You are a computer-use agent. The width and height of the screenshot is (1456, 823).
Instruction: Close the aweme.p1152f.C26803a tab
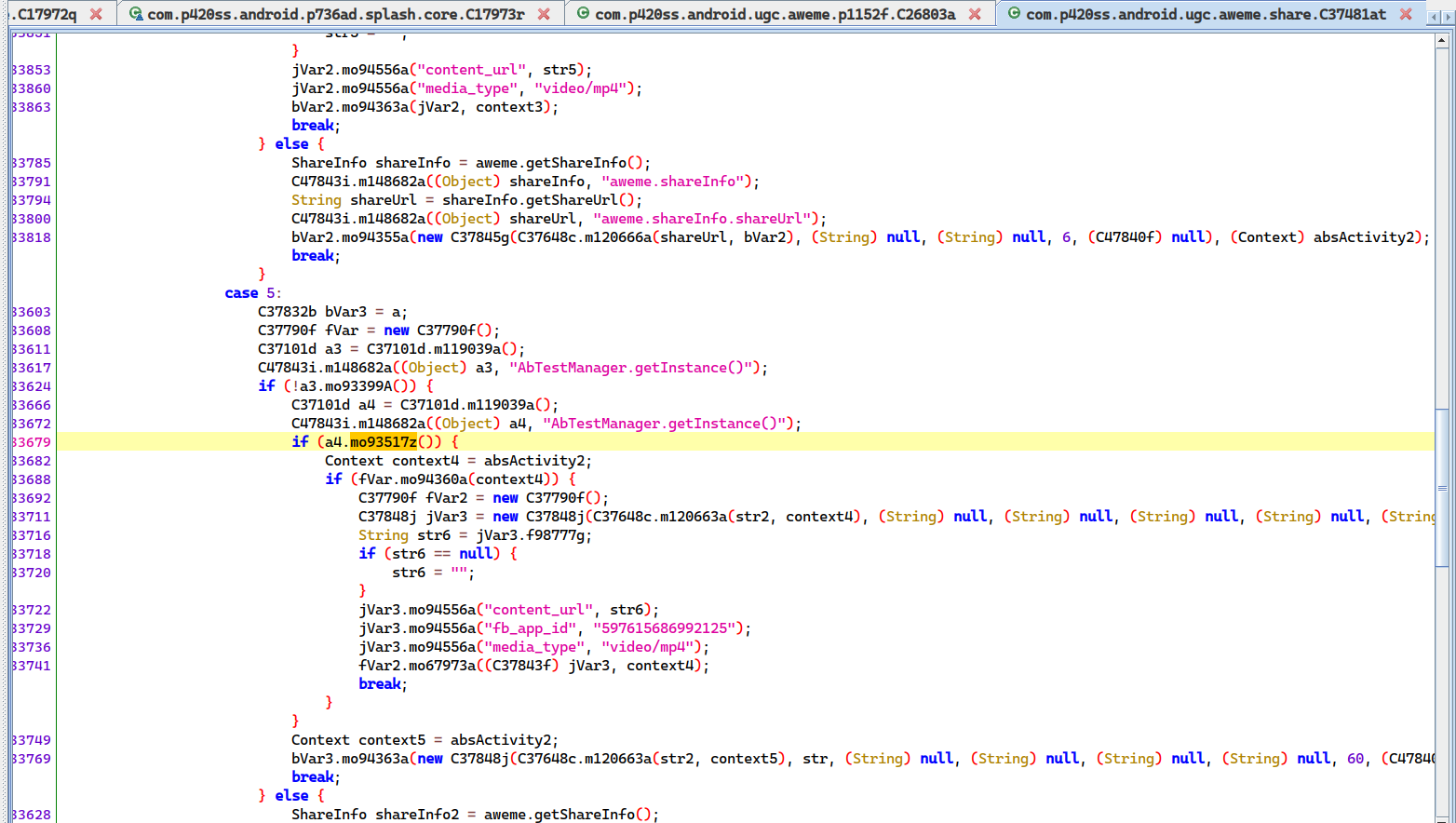click(975, 14)
